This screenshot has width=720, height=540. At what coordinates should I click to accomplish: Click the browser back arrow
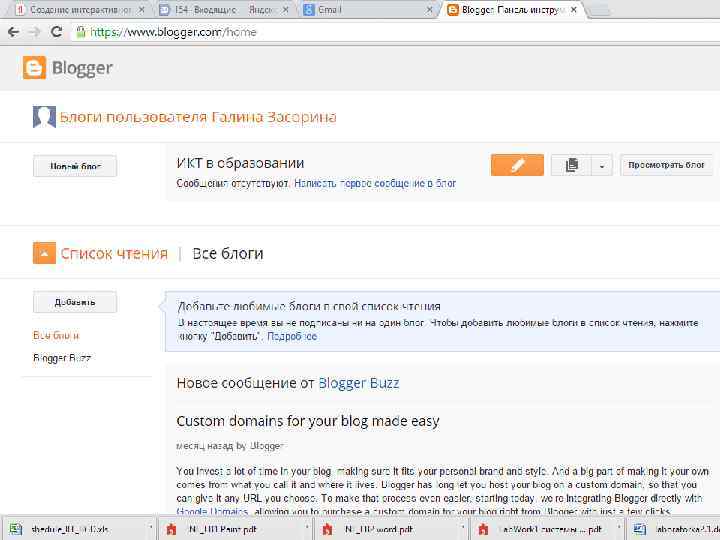[x=13, y=32]
